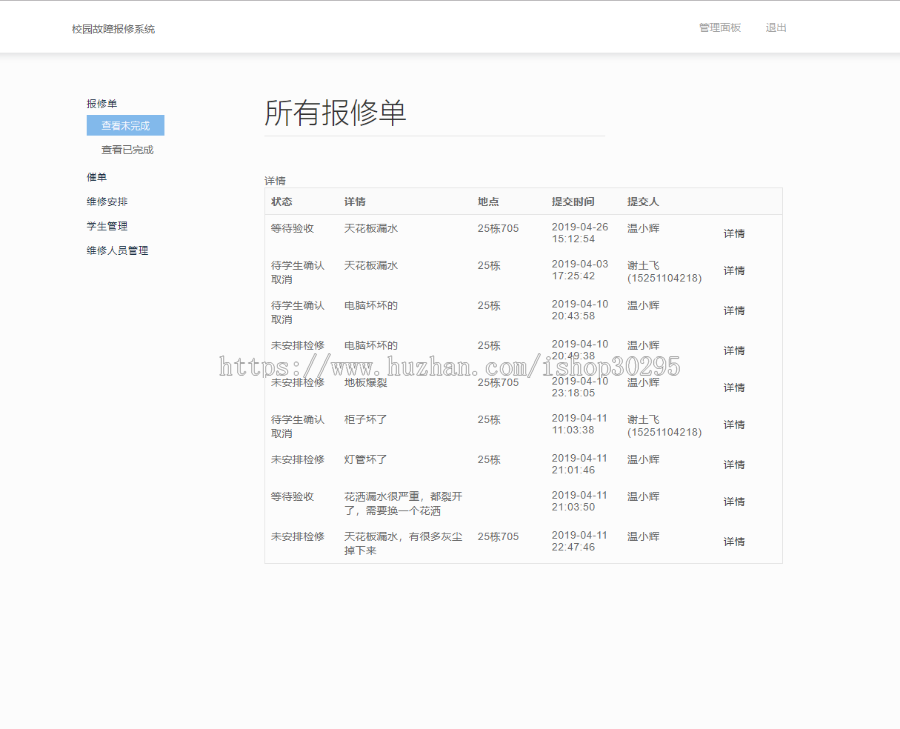Viewport: 900px width, 729px height.
Task: Click the 地点 column header
Action: 488,201
